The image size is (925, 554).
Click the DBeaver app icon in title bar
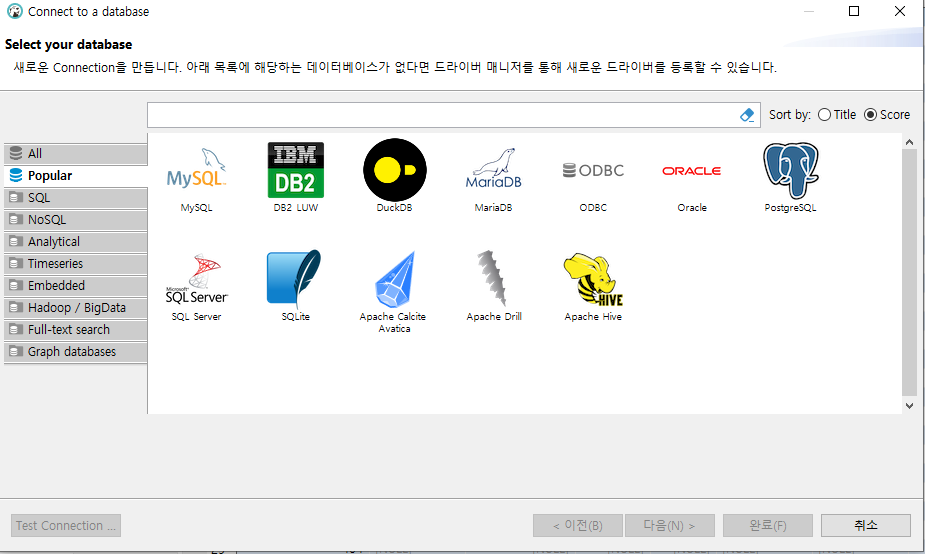click(14, 11)
